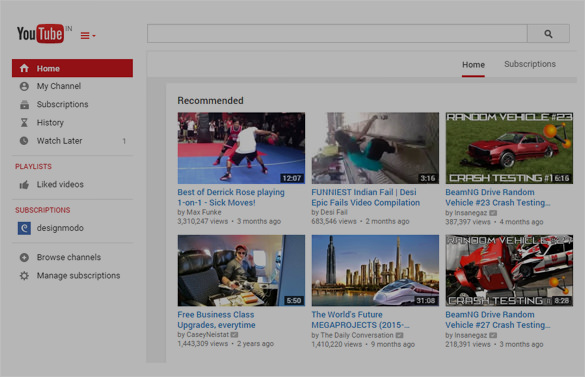Open Insanegaz channel under Vehicle #27
585x377 pixels.
(471, 335)
